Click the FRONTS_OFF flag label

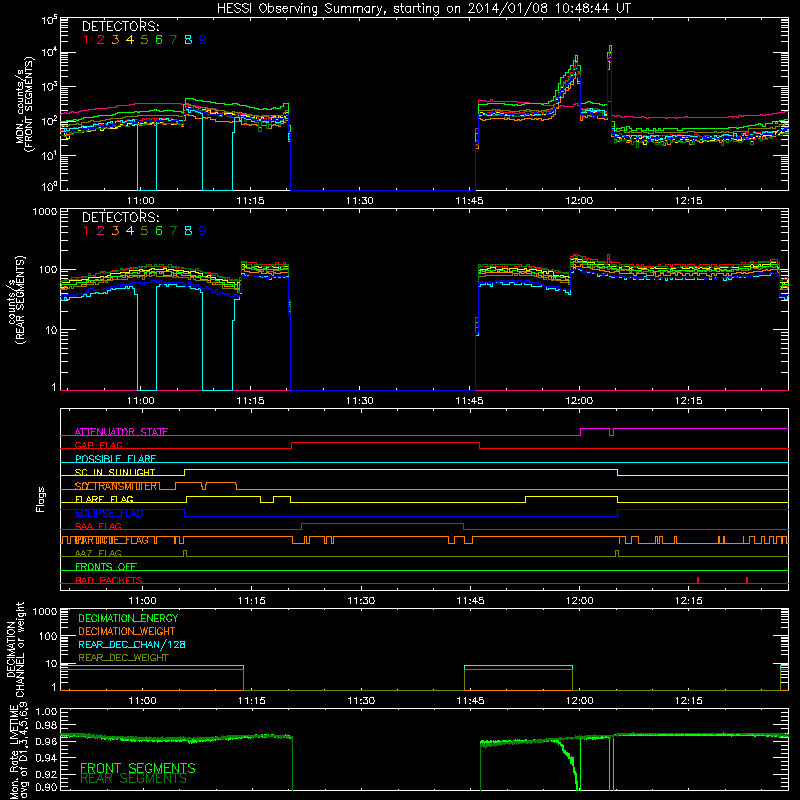point(106,567)
